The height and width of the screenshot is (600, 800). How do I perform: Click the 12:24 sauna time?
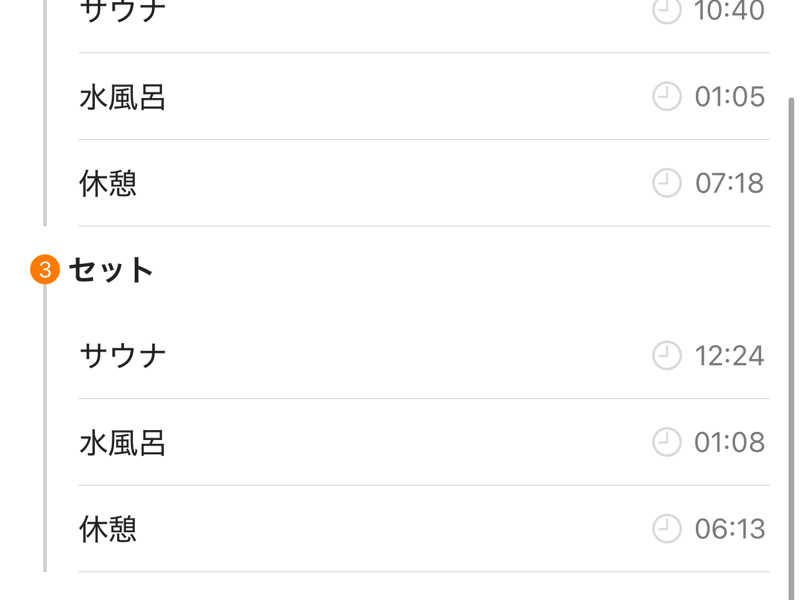[729, 355]
